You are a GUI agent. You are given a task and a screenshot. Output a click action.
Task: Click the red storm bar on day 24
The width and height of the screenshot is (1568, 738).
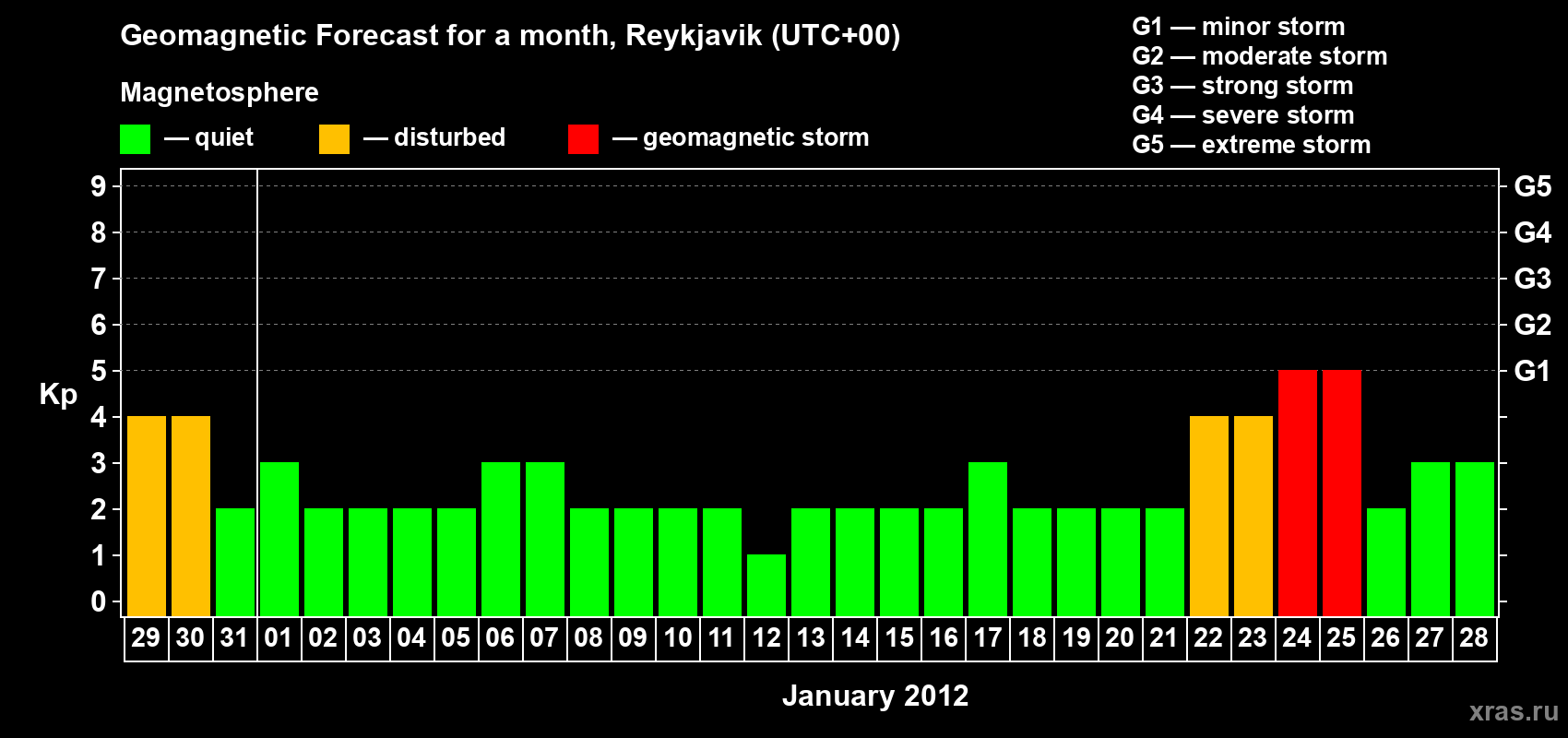point(1298,493)
